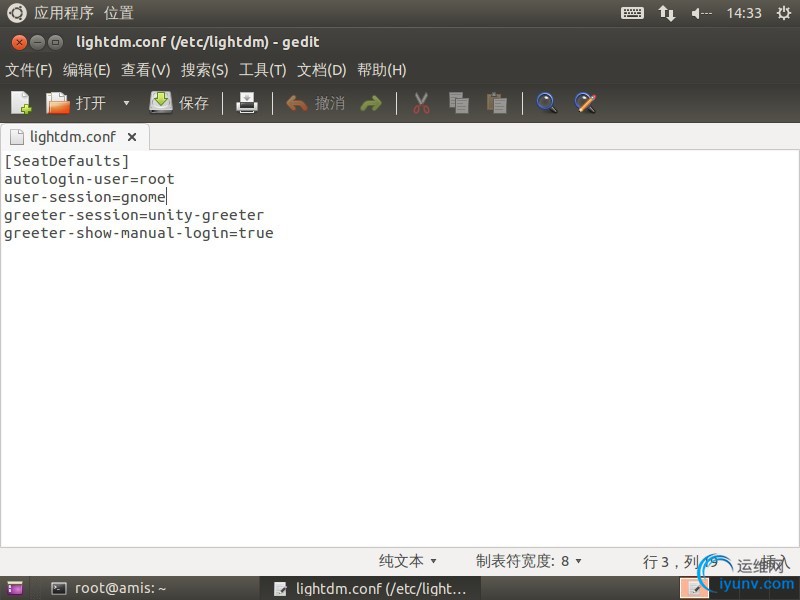Open the power gear session menu
The image size is (800, 600).
(x=784, y=13)
